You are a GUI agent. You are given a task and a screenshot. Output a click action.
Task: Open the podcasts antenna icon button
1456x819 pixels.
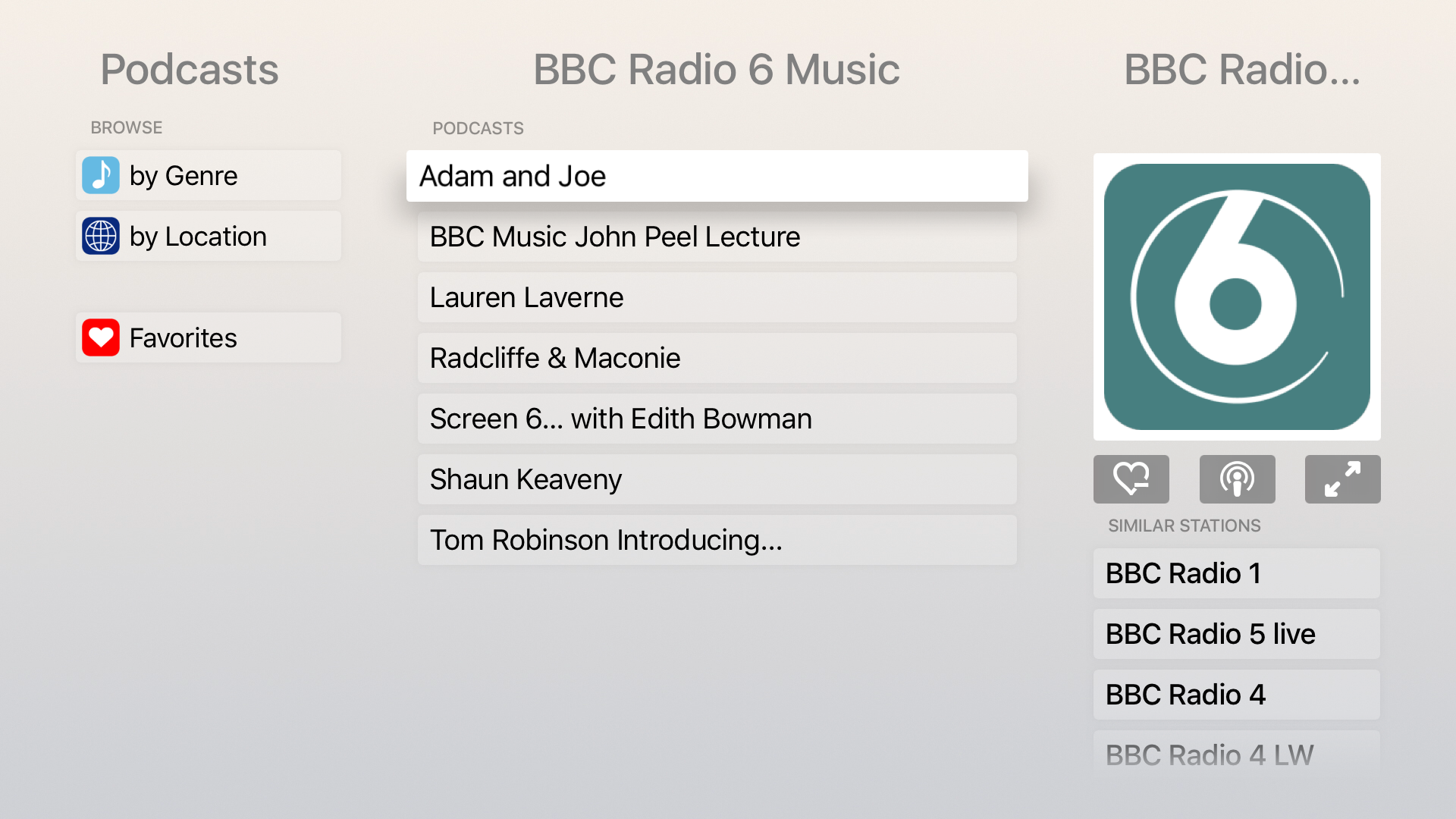coord(1237,479)
